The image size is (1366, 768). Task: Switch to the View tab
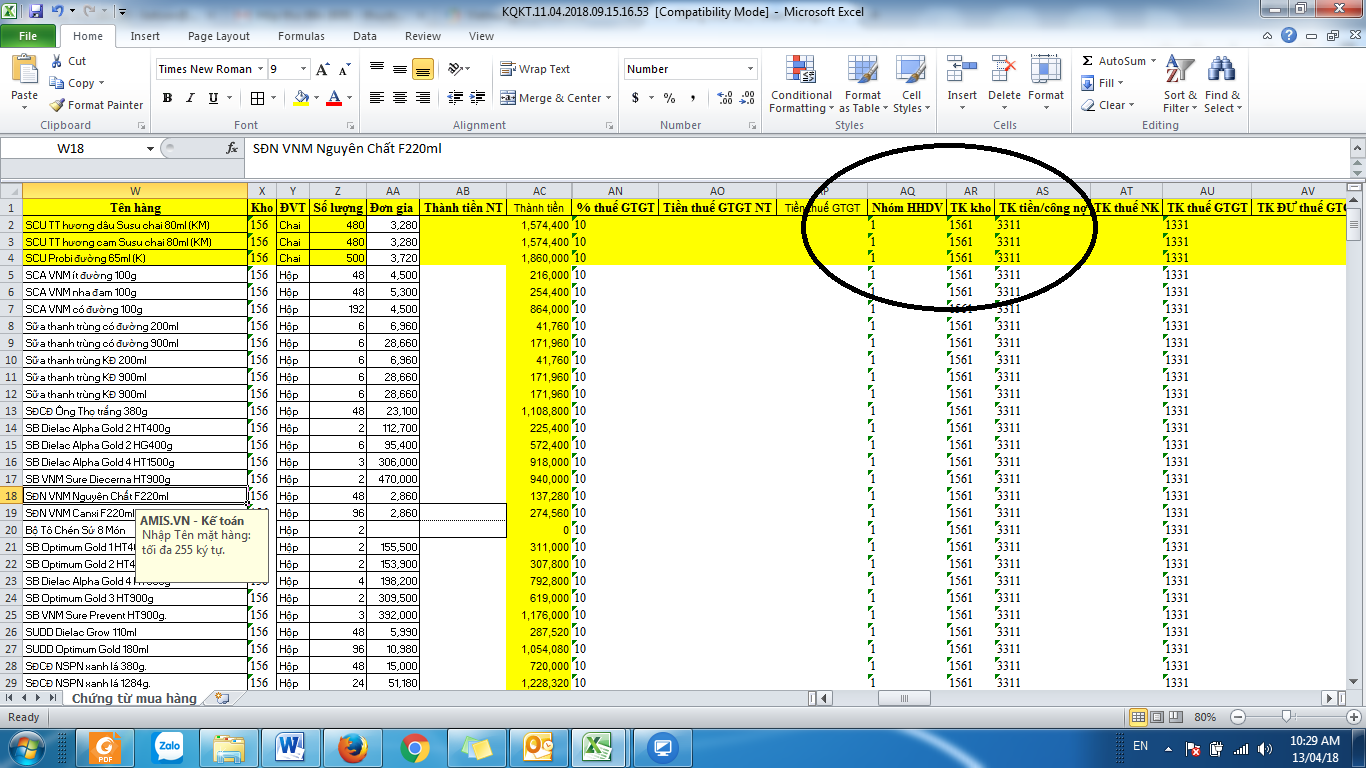[x=481, y=36]
